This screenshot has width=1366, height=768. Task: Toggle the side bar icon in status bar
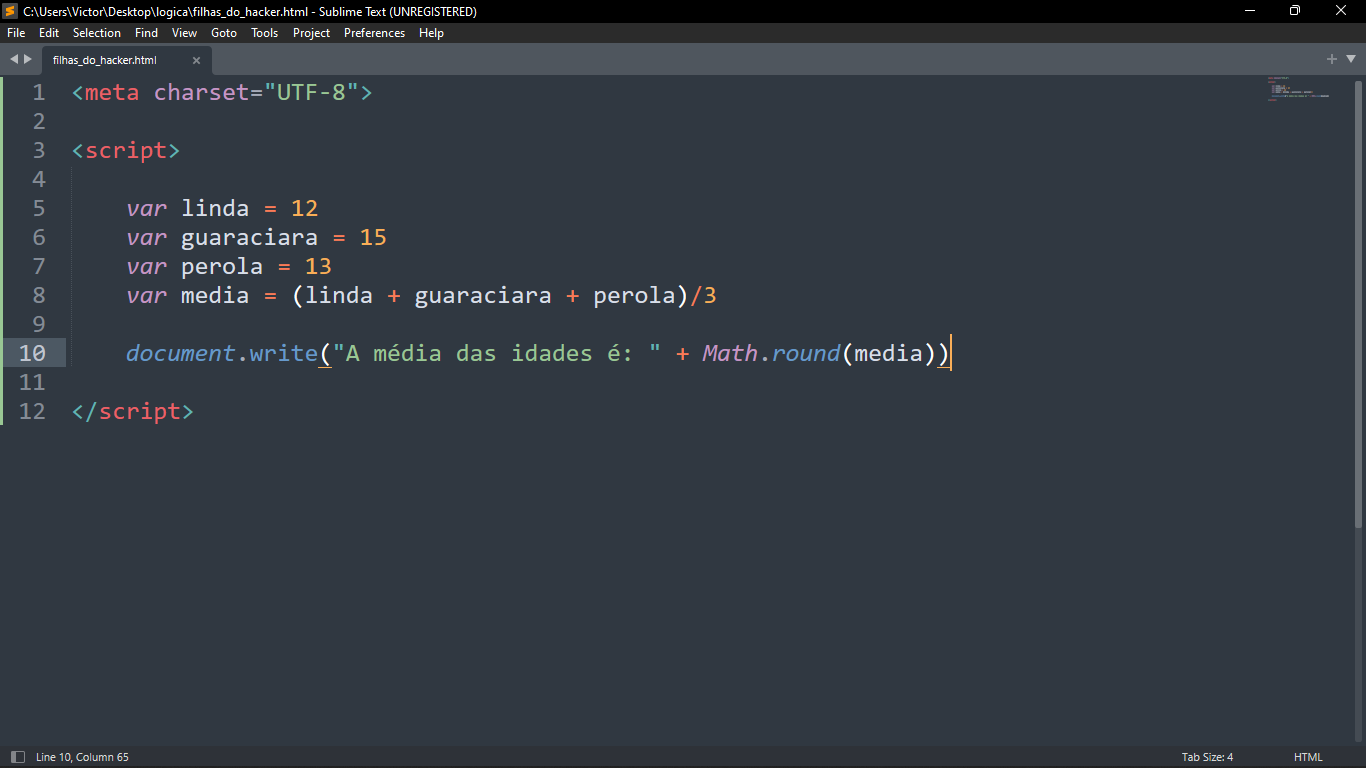[x=17, y=757]
